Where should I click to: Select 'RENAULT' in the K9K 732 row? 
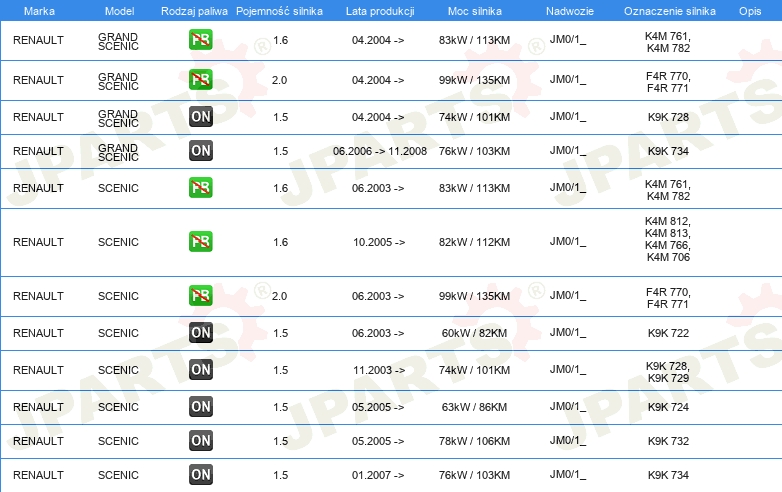coord(38,441)
